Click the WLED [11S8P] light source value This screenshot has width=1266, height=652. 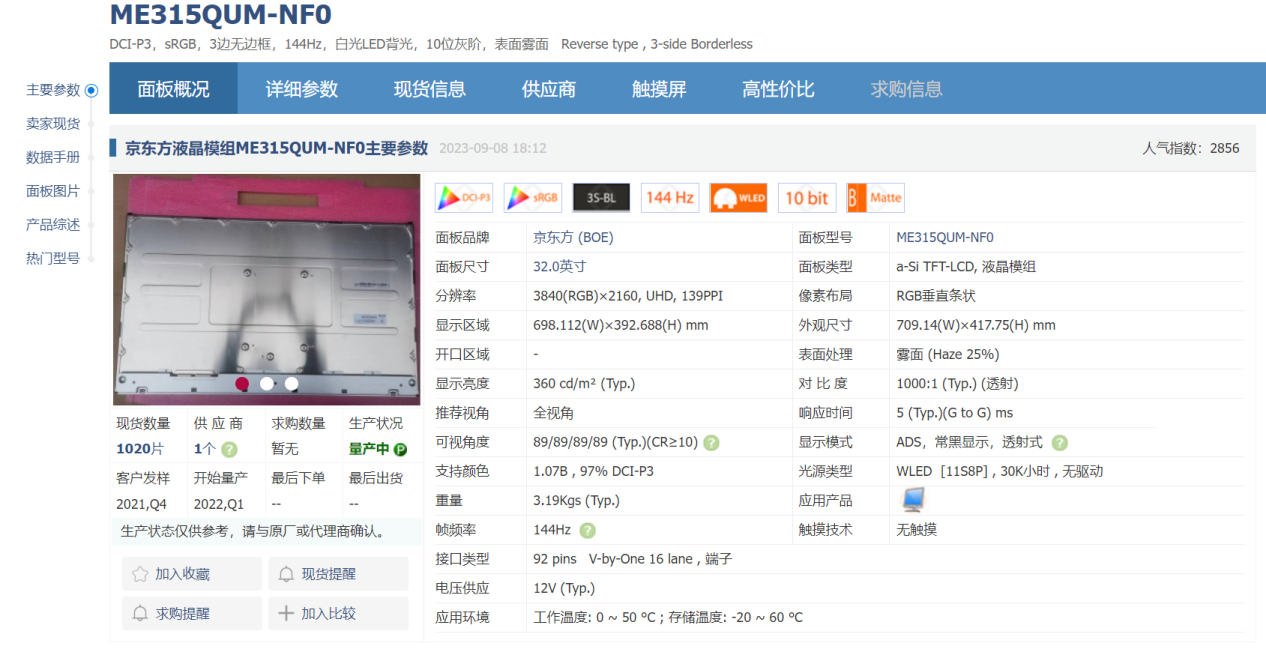(x=1000, y=471)
